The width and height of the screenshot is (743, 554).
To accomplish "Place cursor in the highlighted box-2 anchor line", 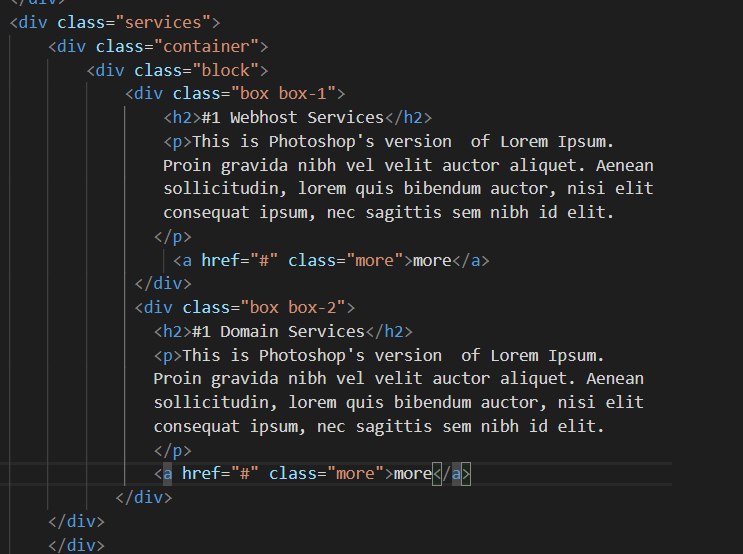I will (312, 473).
